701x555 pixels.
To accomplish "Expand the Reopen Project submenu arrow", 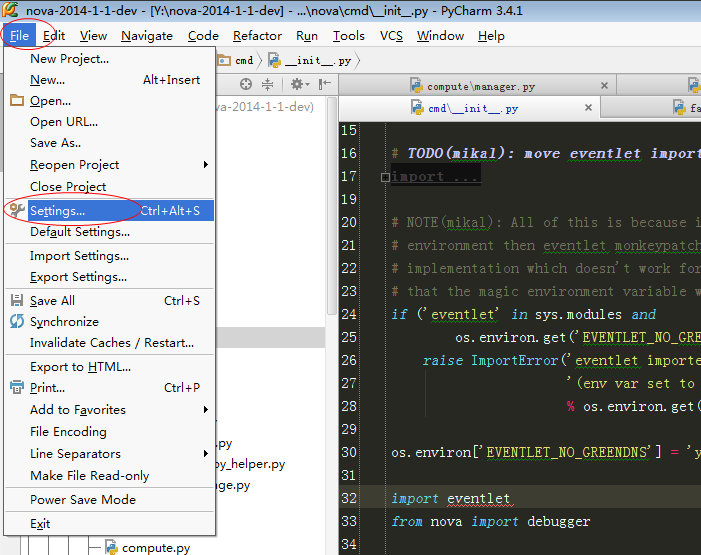I will point(206,165).
